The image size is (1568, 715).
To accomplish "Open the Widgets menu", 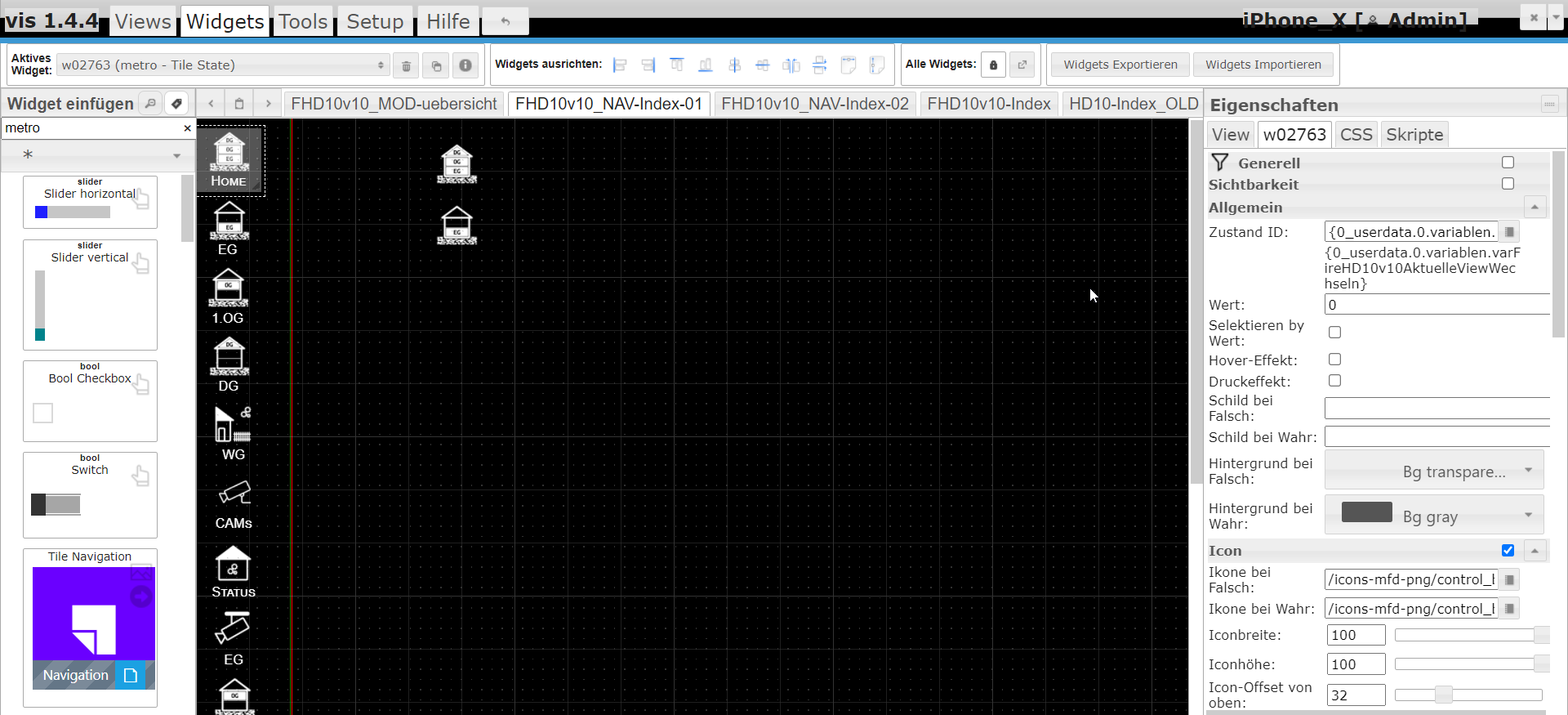I will click(225, 21).
